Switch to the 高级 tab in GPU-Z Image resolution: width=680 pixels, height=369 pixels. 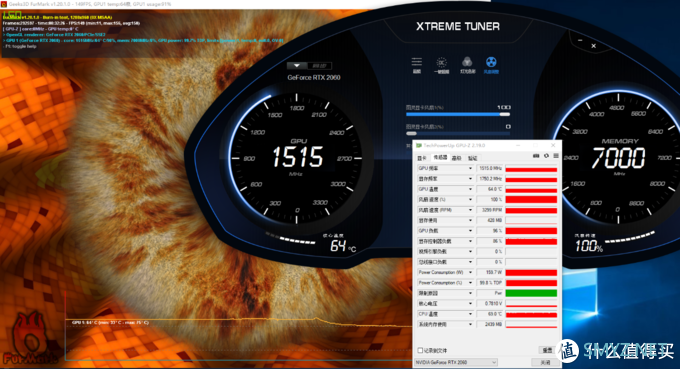pyautogui.click(x=457, y=158)
